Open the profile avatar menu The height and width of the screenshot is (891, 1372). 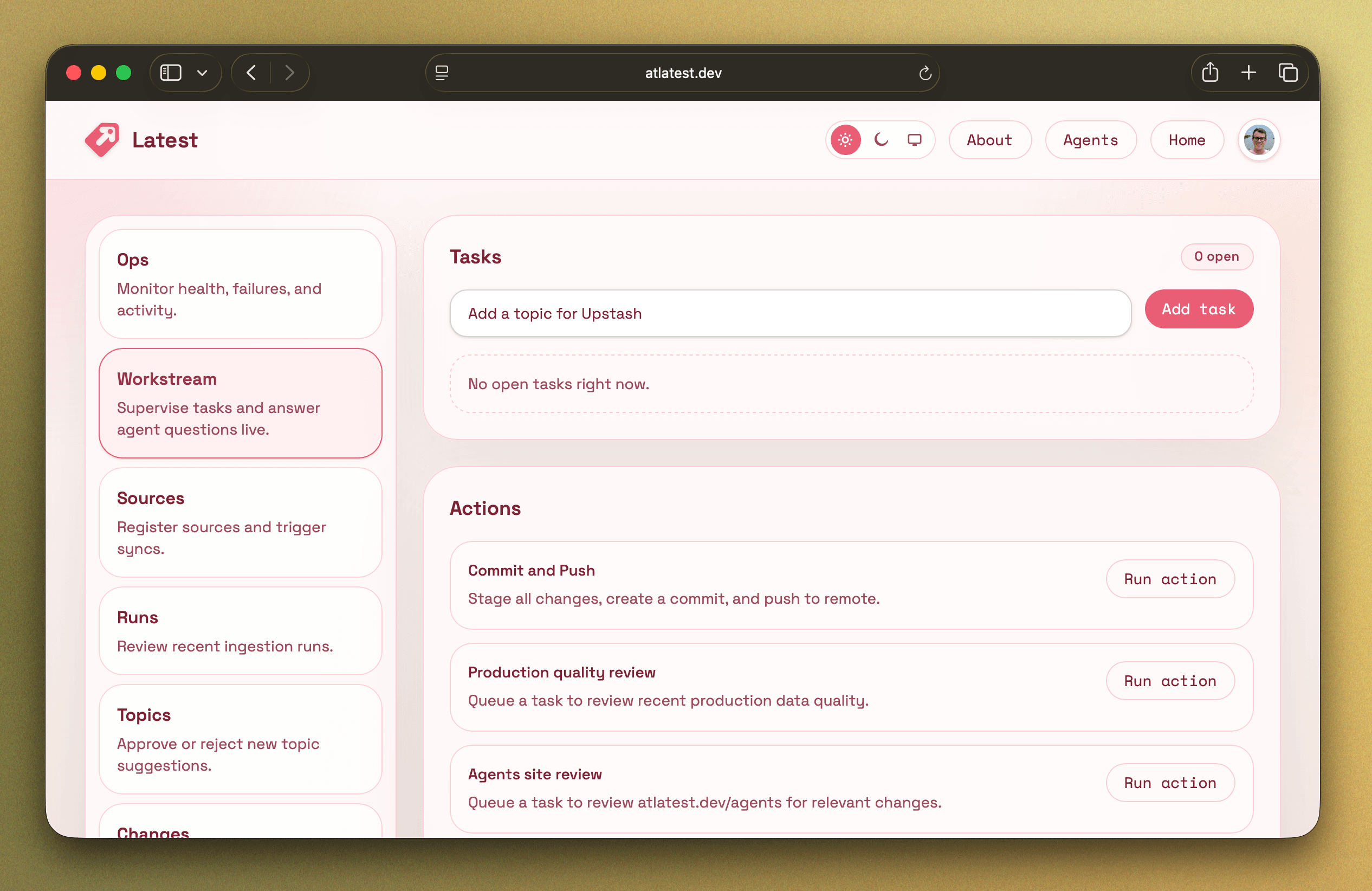(1259, 140)
